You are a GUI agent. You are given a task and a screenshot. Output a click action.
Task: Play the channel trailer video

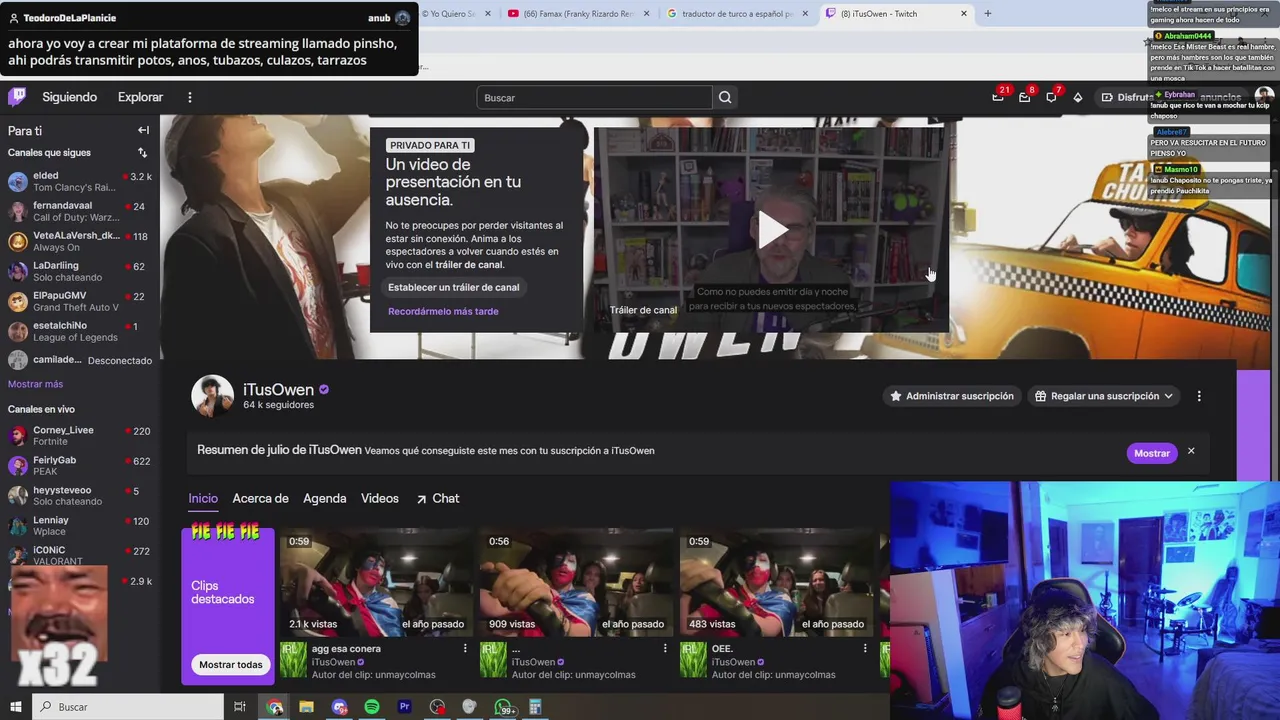coord(771,229)
